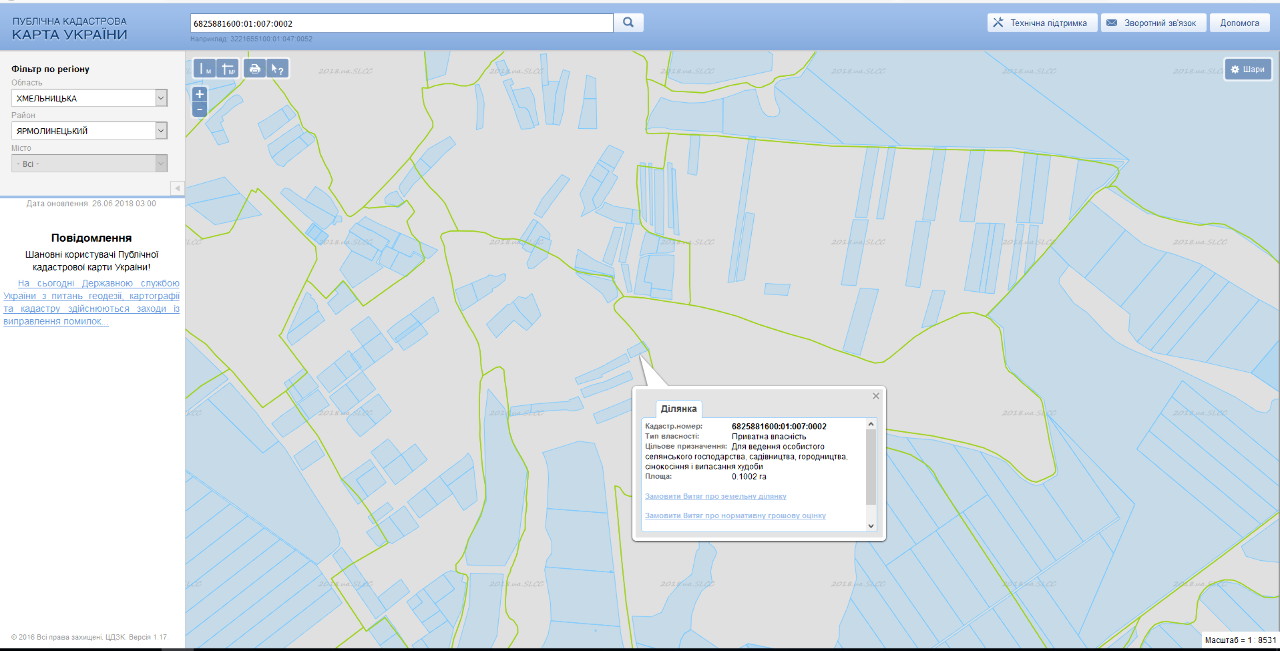This screenshot has width=1280, height=651.
Task: Open the Район dropdown showing ЯРМОЛИНЕЦЬКИЙ
Action: click(89, 131)
